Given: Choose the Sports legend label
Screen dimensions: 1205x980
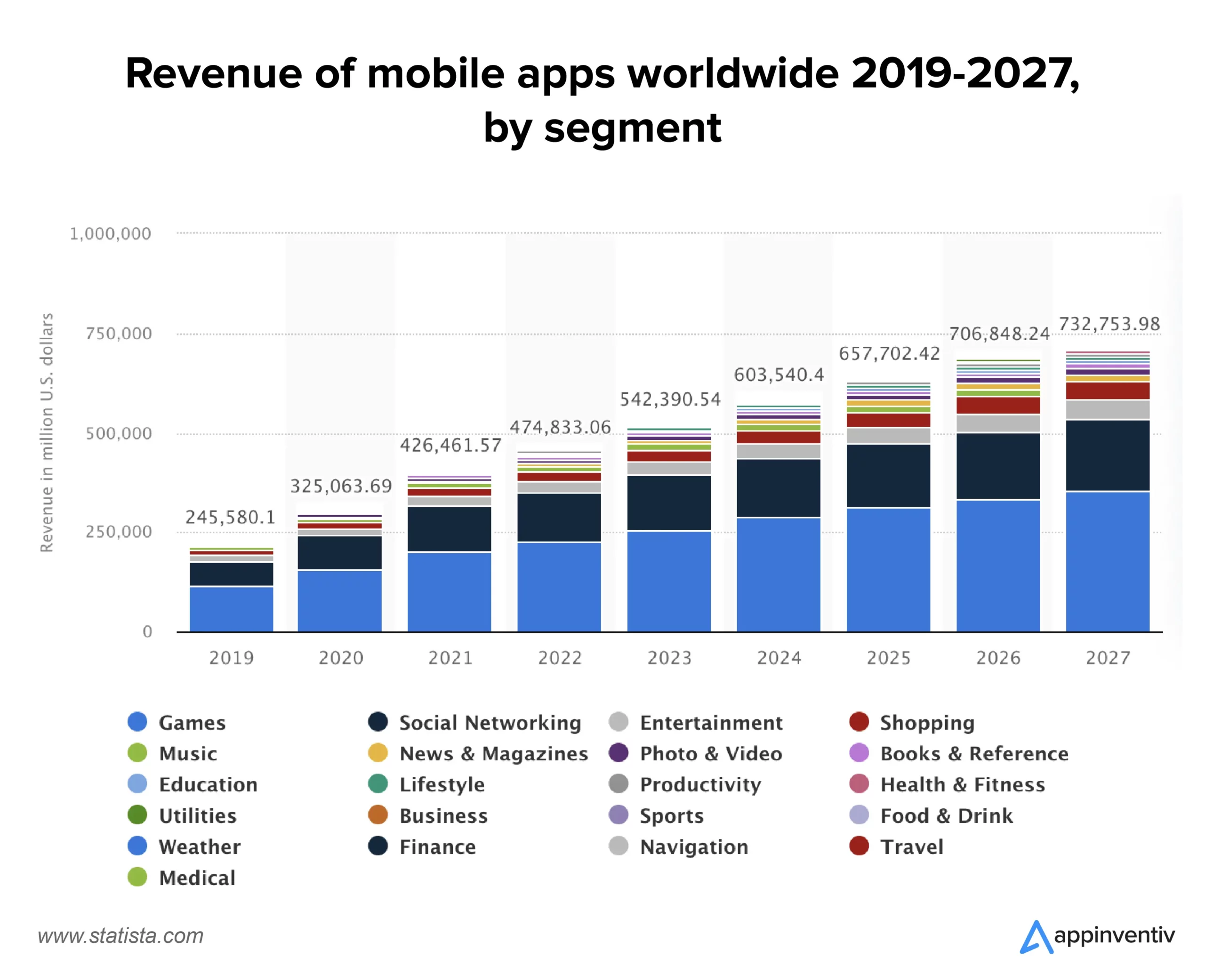Looking at the screenshot, I should coord(672,816).
